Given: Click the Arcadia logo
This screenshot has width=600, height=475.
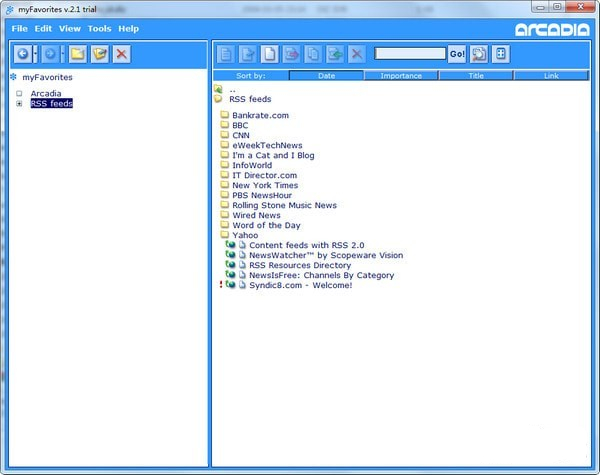Looking at the screenshot, I should point(552,30).
